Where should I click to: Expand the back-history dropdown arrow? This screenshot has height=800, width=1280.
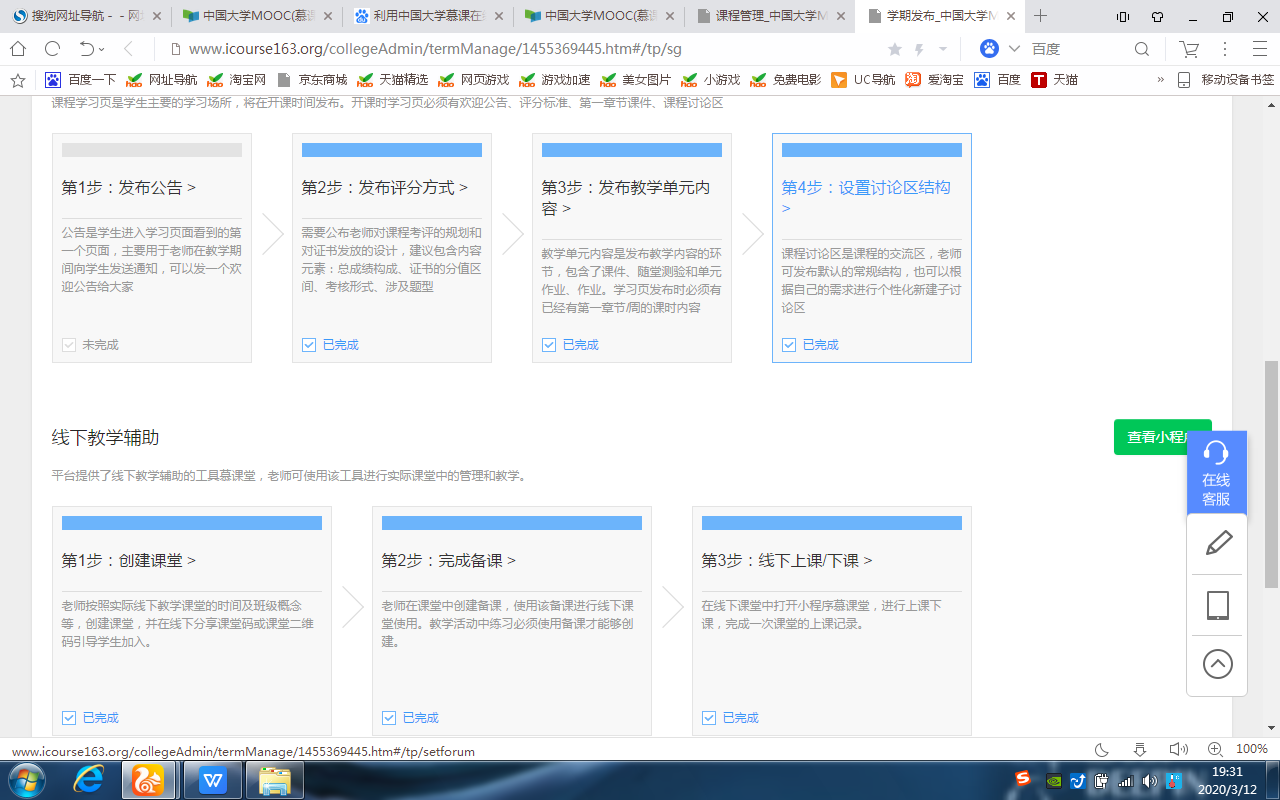tap(101, 49)
